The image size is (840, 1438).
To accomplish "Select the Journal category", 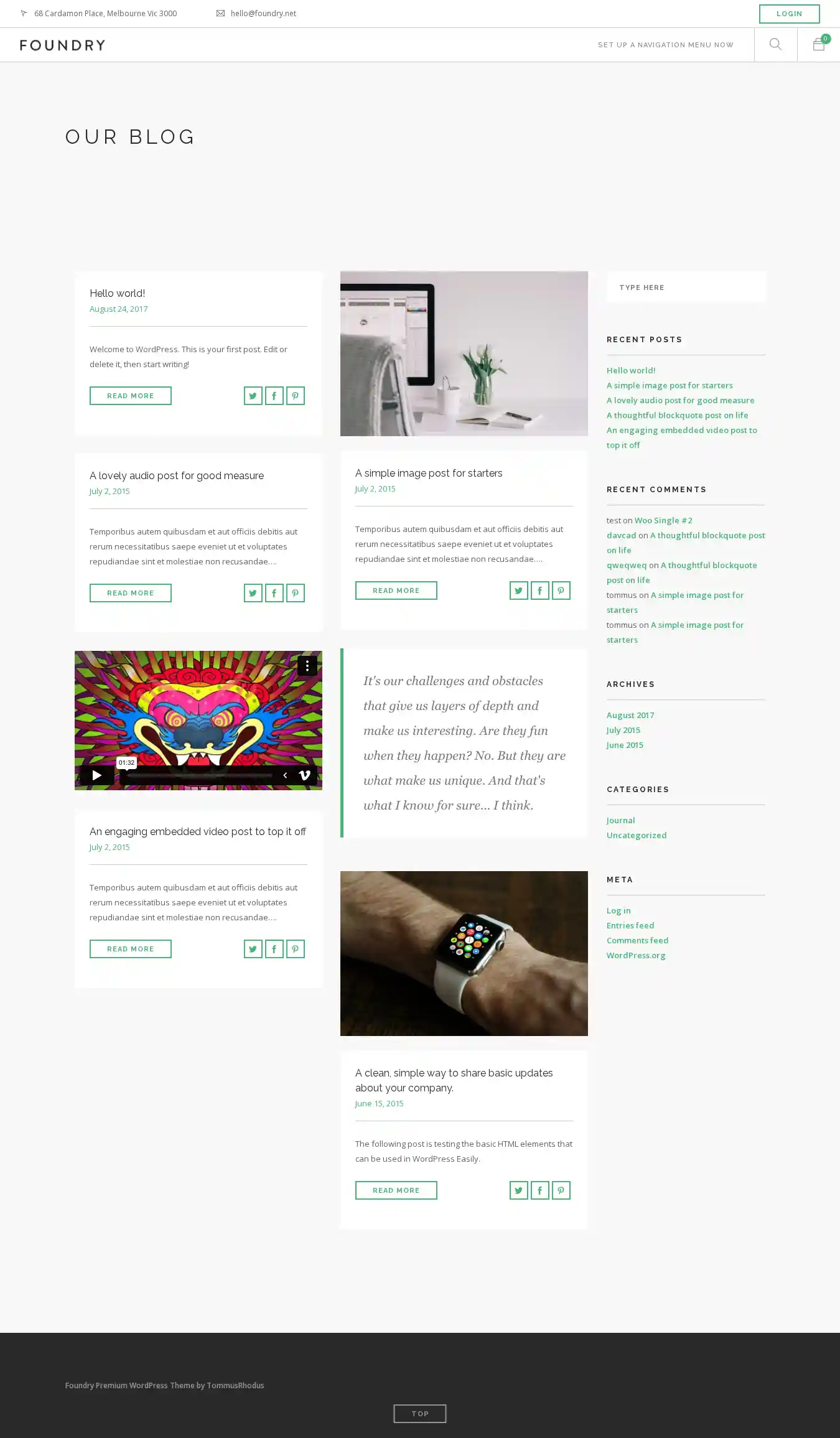I will pos(620,820).
